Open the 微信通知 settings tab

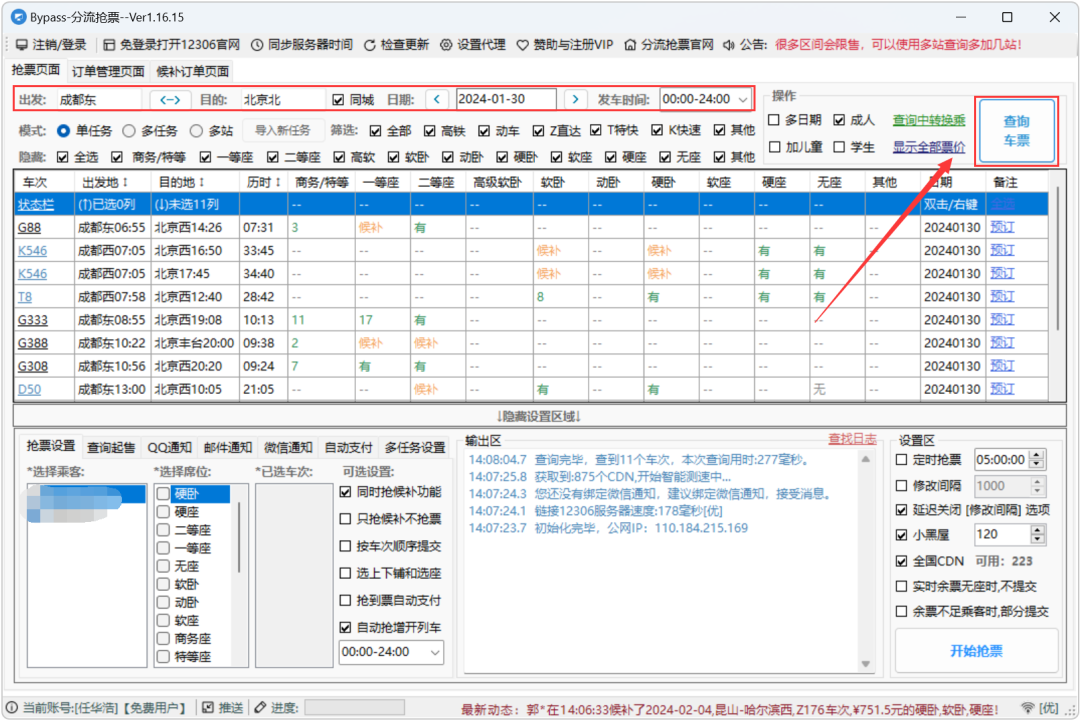pos(288,447)
